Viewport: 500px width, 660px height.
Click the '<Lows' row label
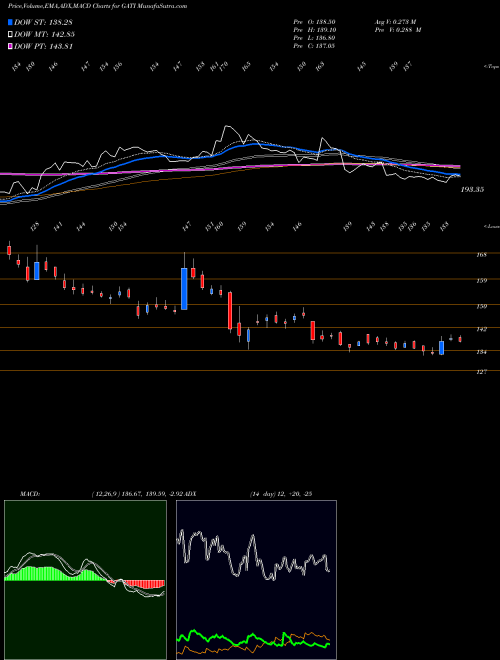pos(491,226)
